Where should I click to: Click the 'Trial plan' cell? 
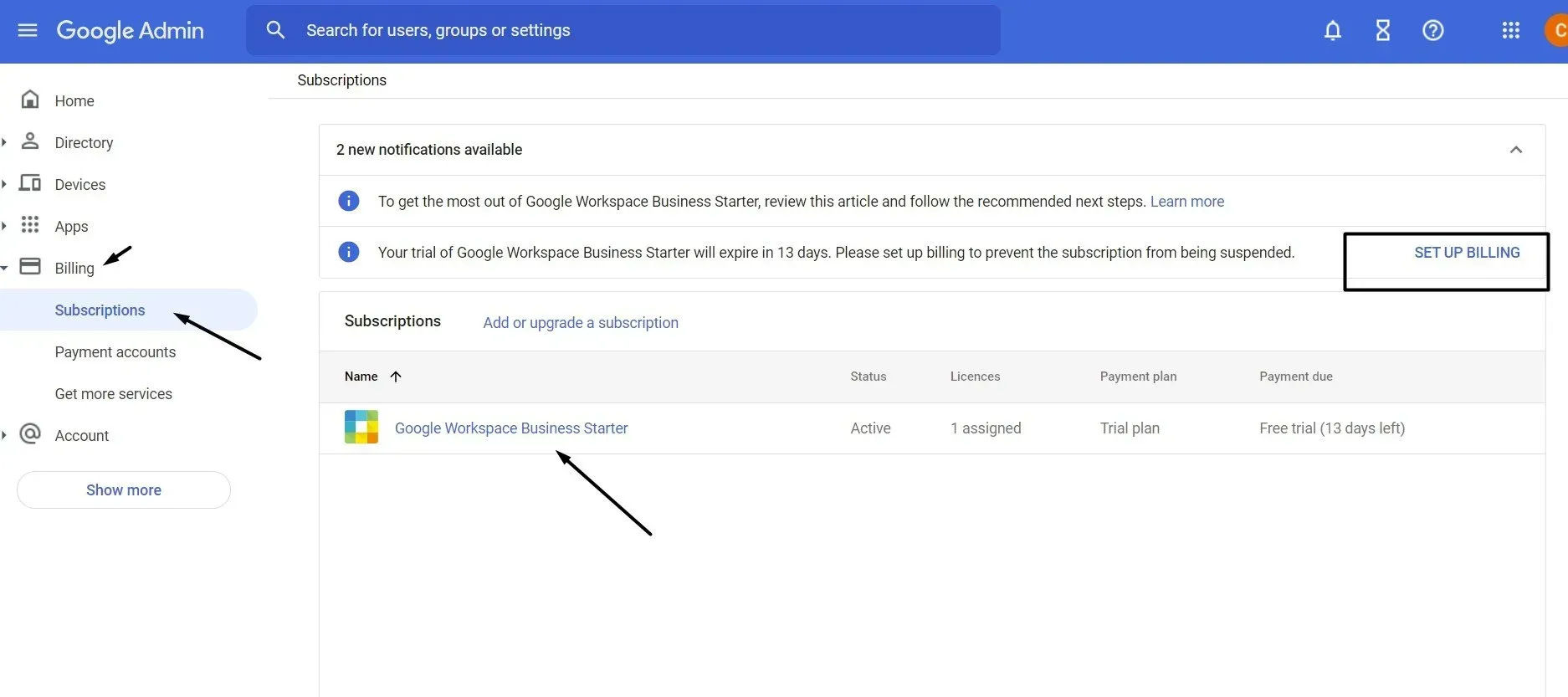click(x=1130, y=428)
